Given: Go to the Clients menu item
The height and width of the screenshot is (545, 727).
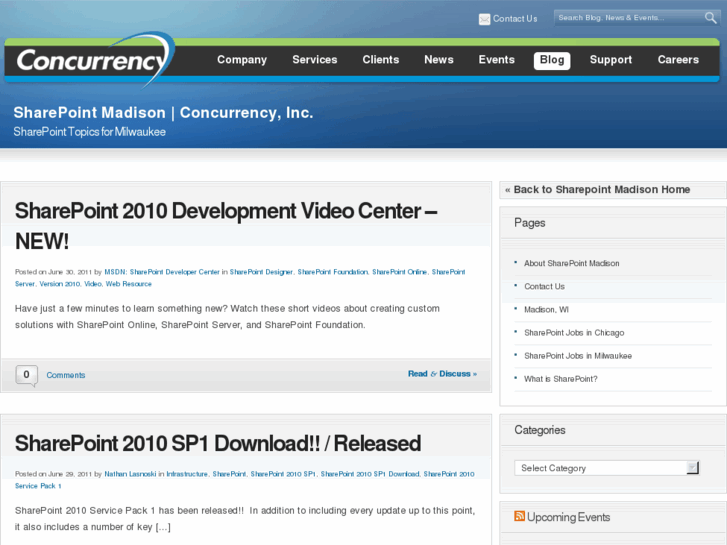Looking at the screenshot, I should pos(381,60).
